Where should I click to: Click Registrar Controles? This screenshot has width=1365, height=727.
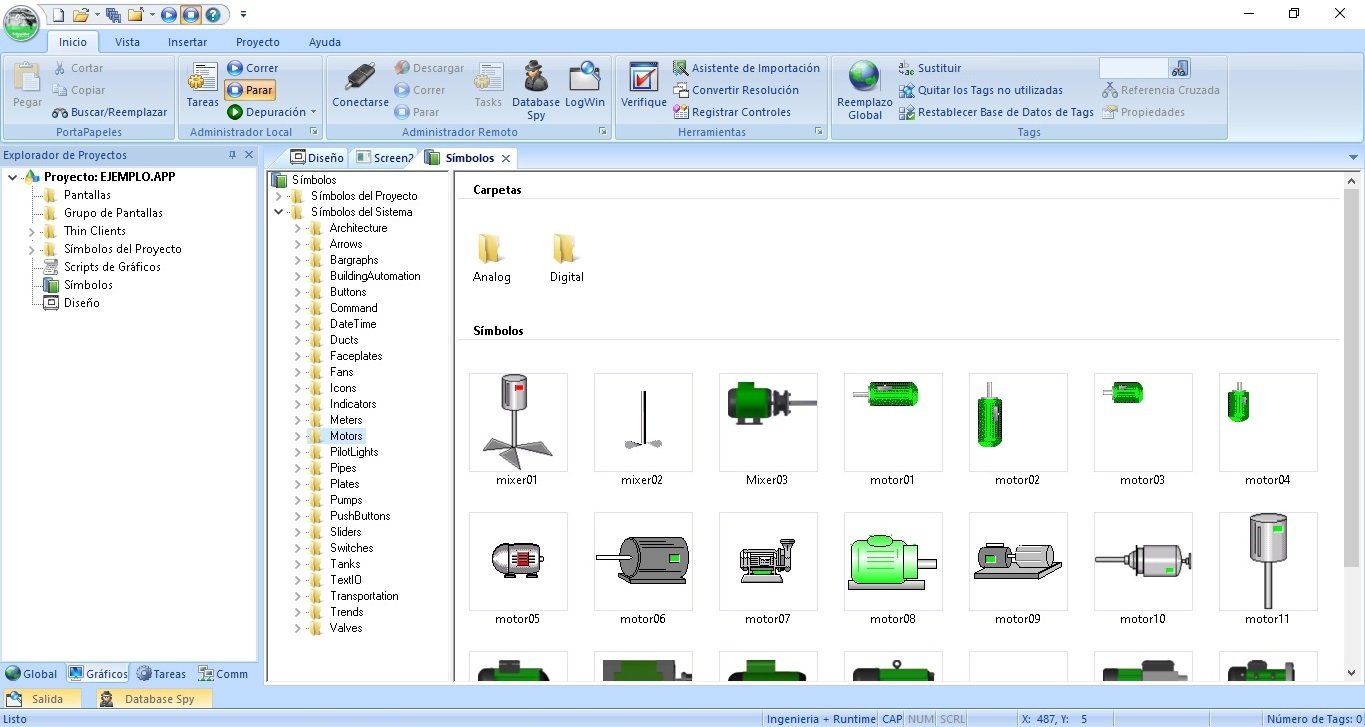point(732,112)
